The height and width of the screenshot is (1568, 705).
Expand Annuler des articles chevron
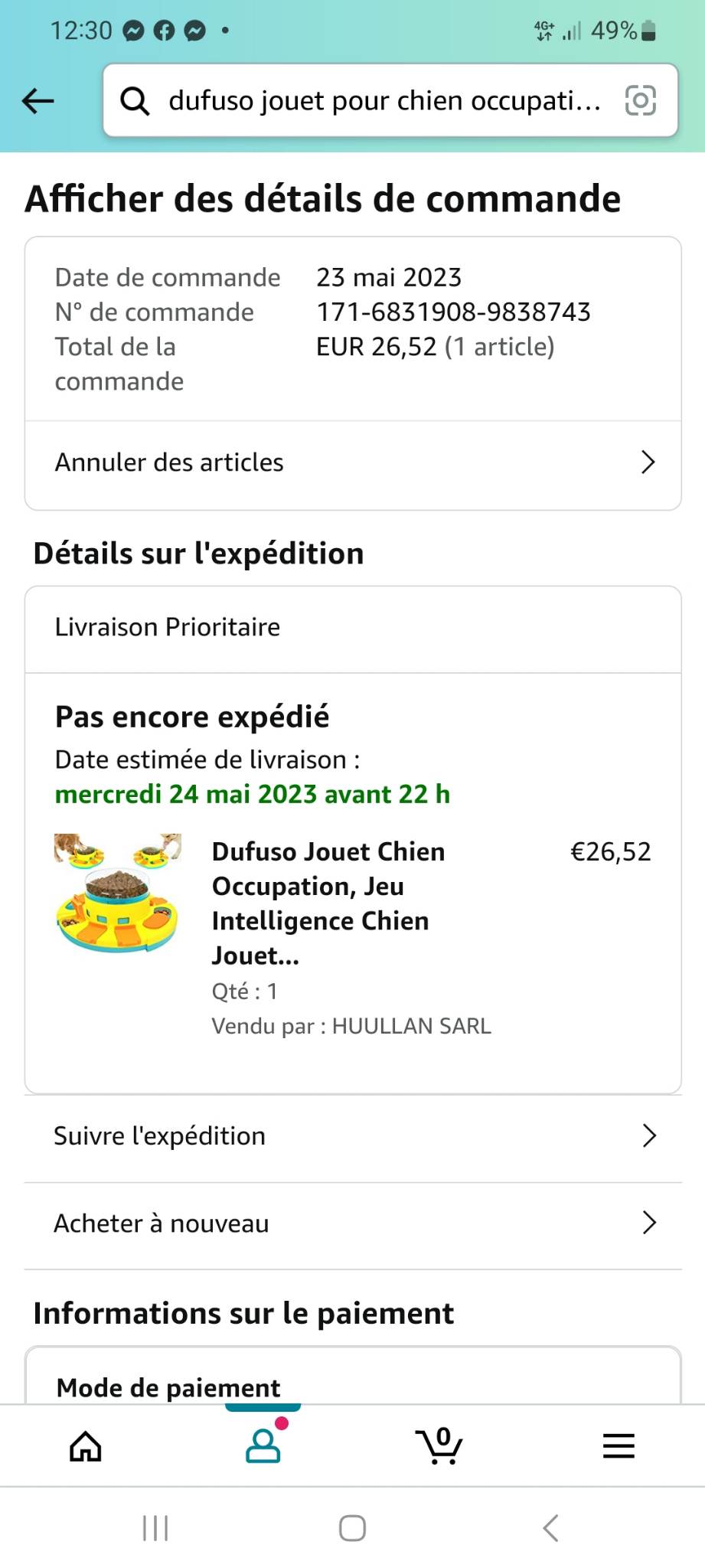coord(648,462)
